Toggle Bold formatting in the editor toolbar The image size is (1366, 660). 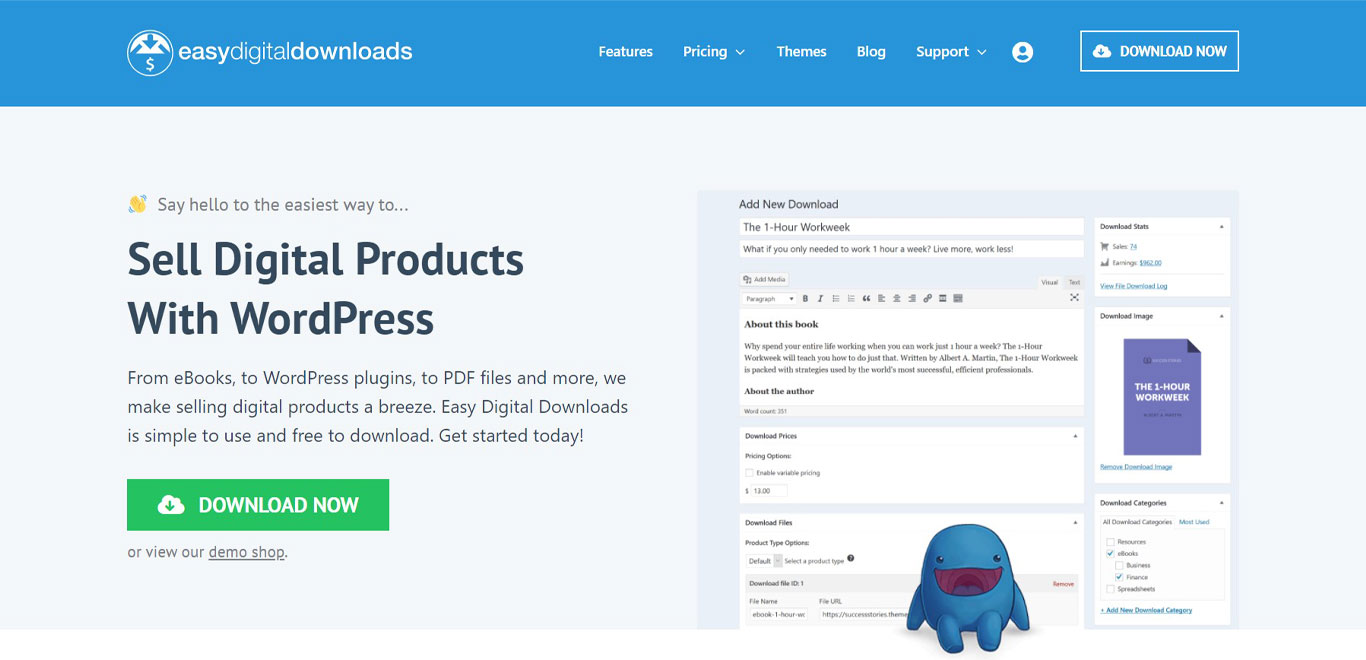(x=805, y=298)
